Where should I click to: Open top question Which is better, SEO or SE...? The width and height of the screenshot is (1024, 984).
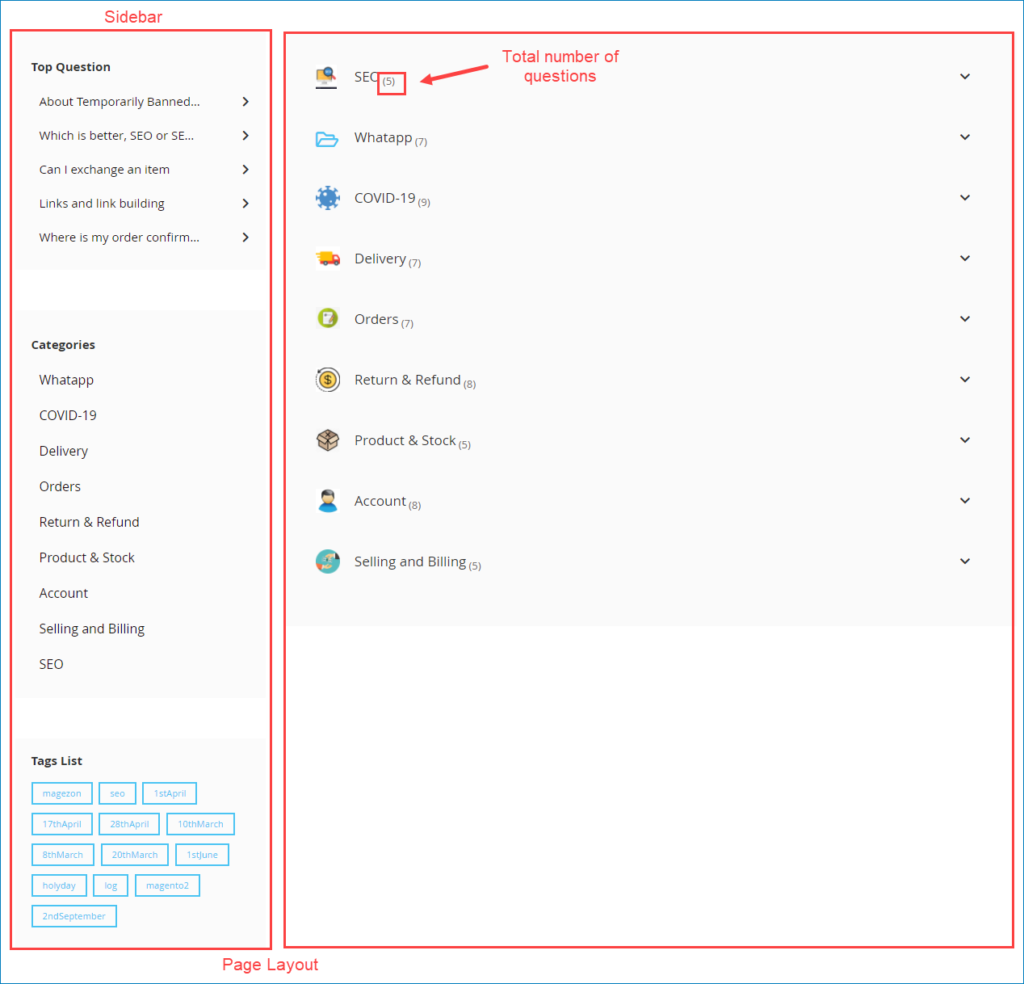pos(116,136)
